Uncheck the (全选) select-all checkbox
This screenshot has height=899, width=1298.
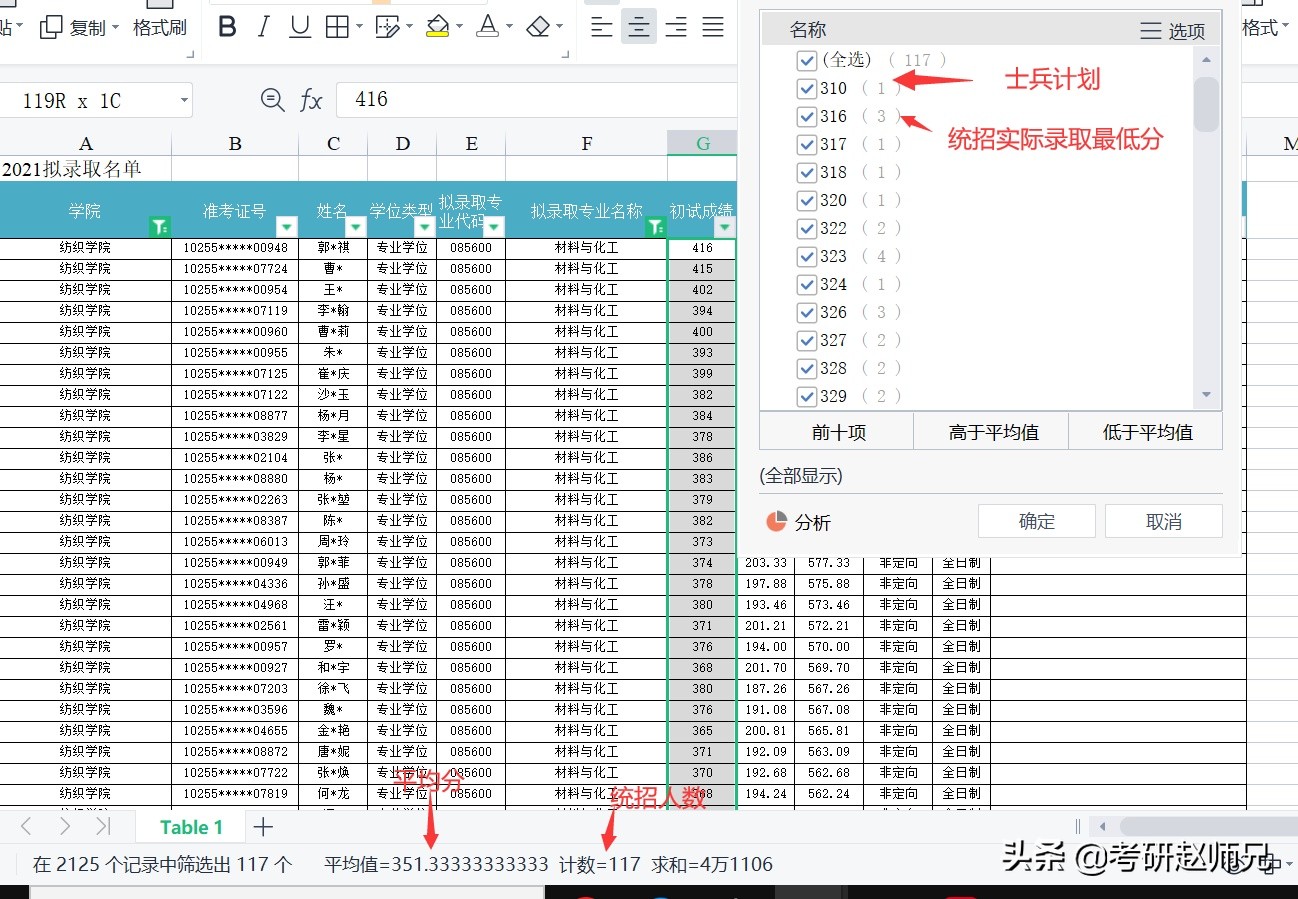pos(806,60)
